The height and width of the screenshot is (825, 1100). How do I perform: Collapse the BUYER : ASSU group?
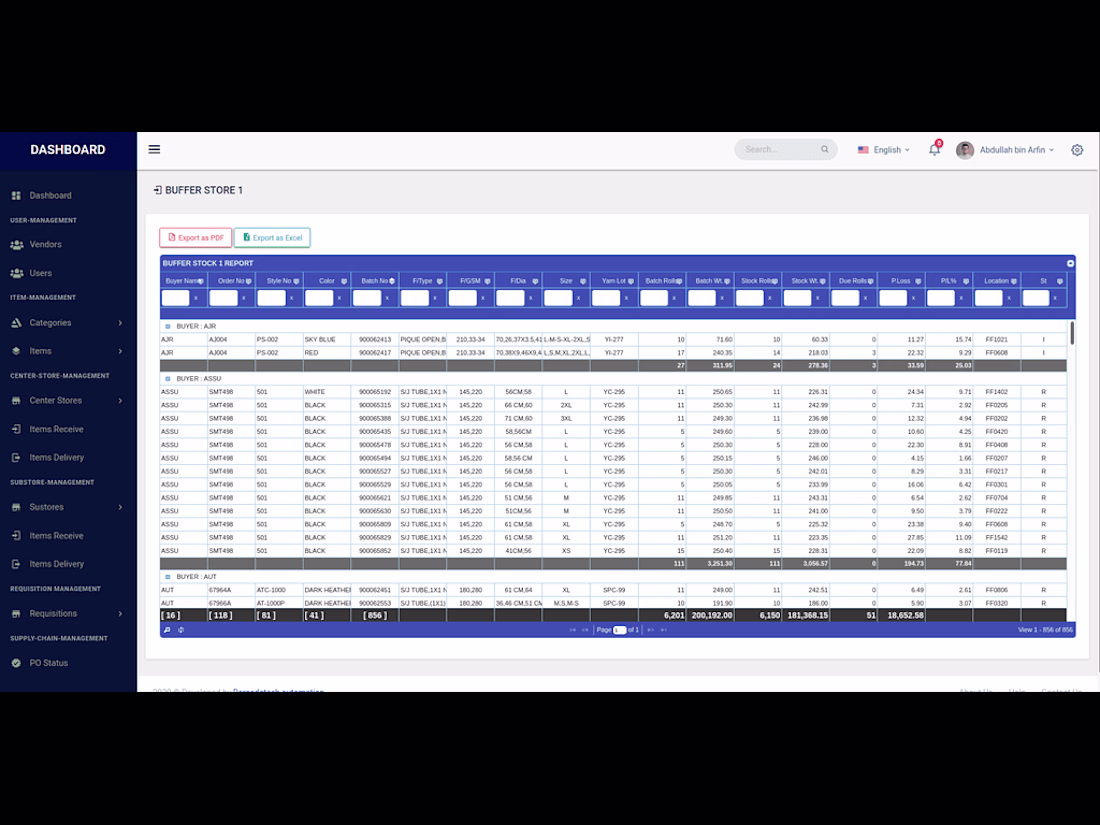click(x=168, y=379)
